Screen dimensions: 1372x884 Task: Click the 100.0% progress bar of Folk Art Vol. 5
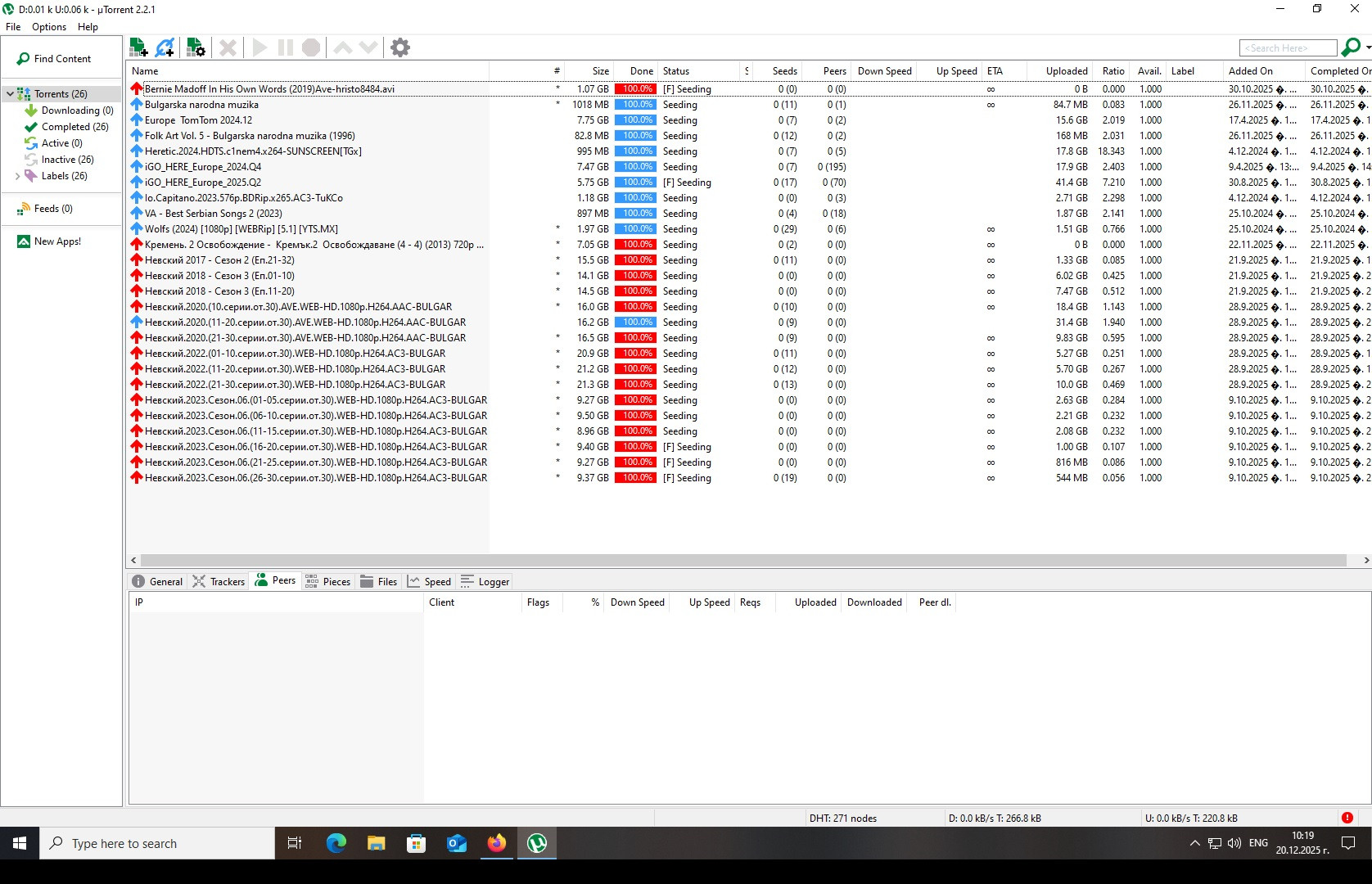point(635,136)
